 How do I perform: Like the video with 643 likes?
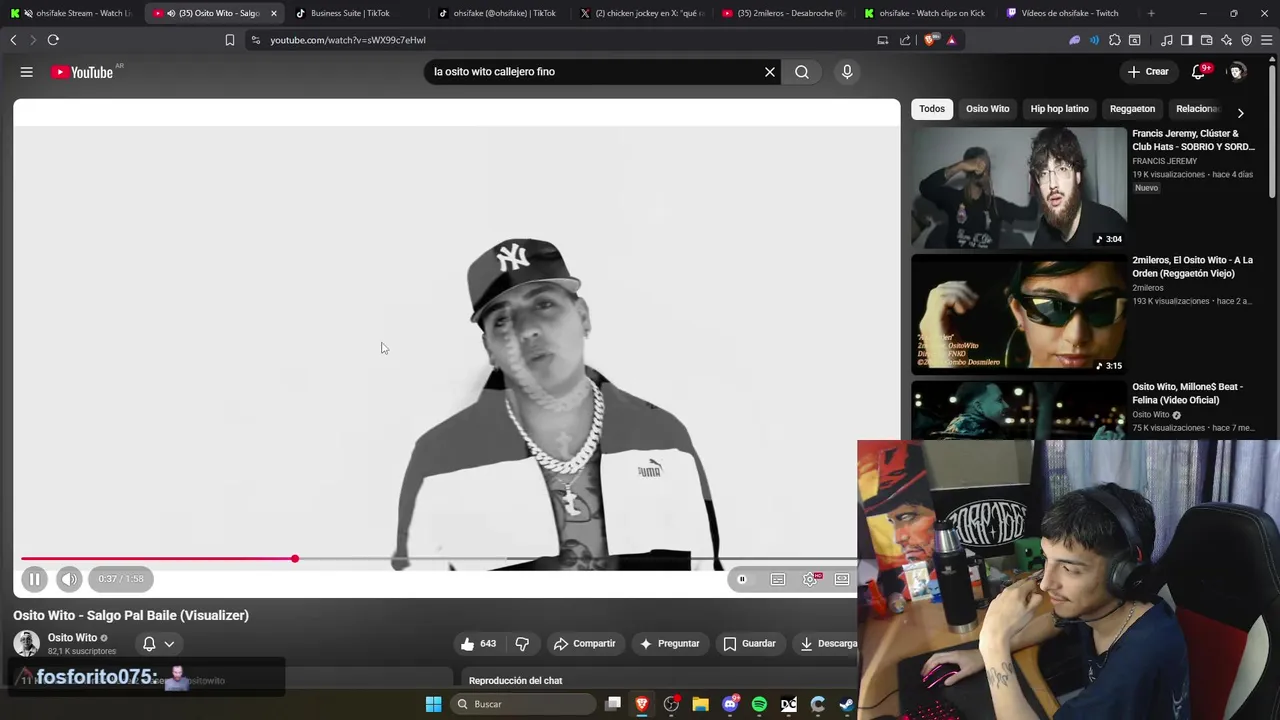[478, 644]
